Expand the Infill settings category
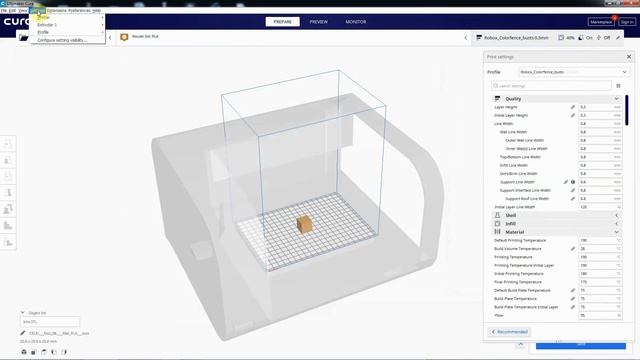 (557, 224)
